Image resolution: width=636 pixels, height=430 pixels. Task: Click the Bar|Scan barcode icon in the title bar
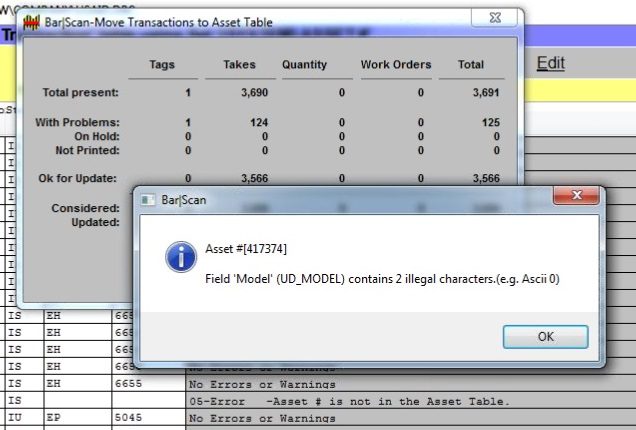(32, 22)
